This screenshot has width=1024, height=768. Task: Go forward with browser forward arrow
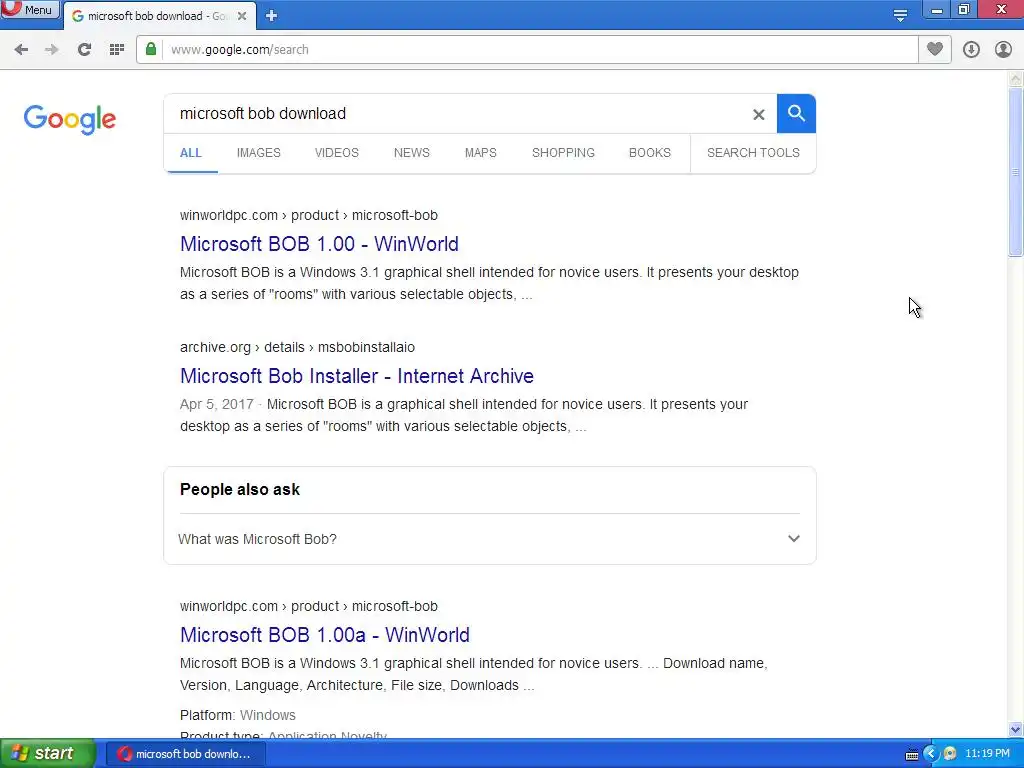click(52, 50)
